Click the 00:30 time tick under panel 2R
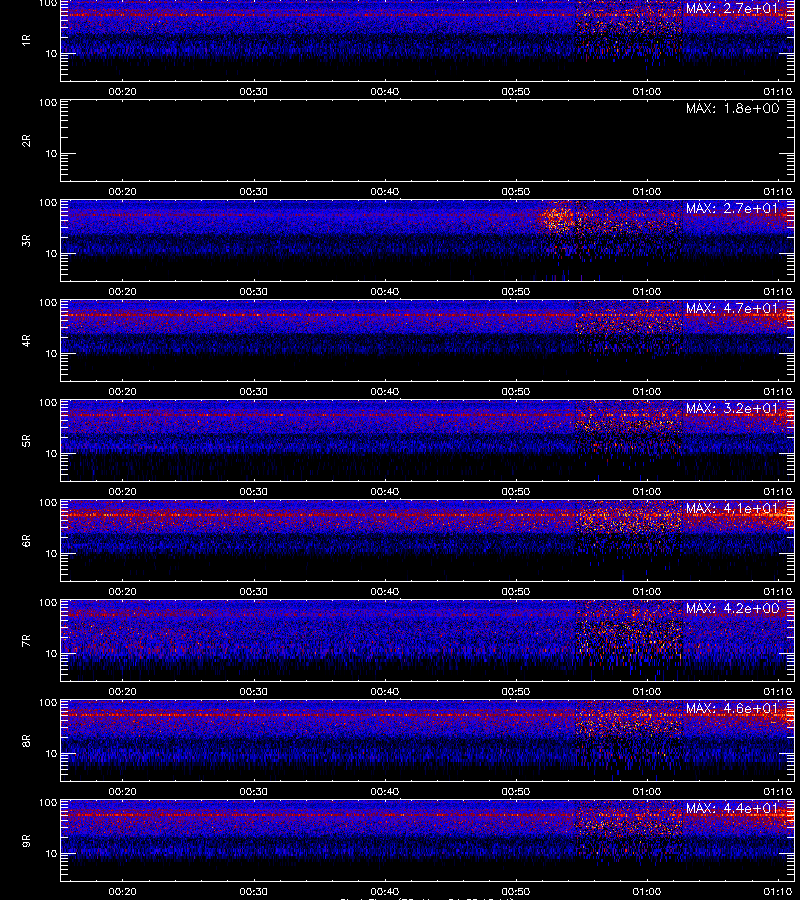The height and width of the screenshot is (900, 800). click(253, 192)
